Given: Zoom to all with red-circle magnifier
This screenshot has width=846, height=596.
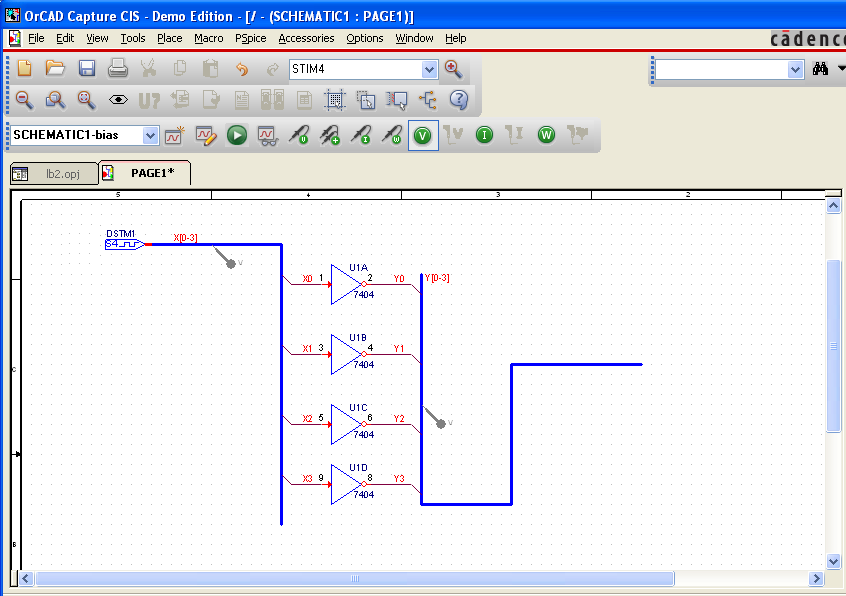Looking at the screenshot, I should (x=86, y=100).
